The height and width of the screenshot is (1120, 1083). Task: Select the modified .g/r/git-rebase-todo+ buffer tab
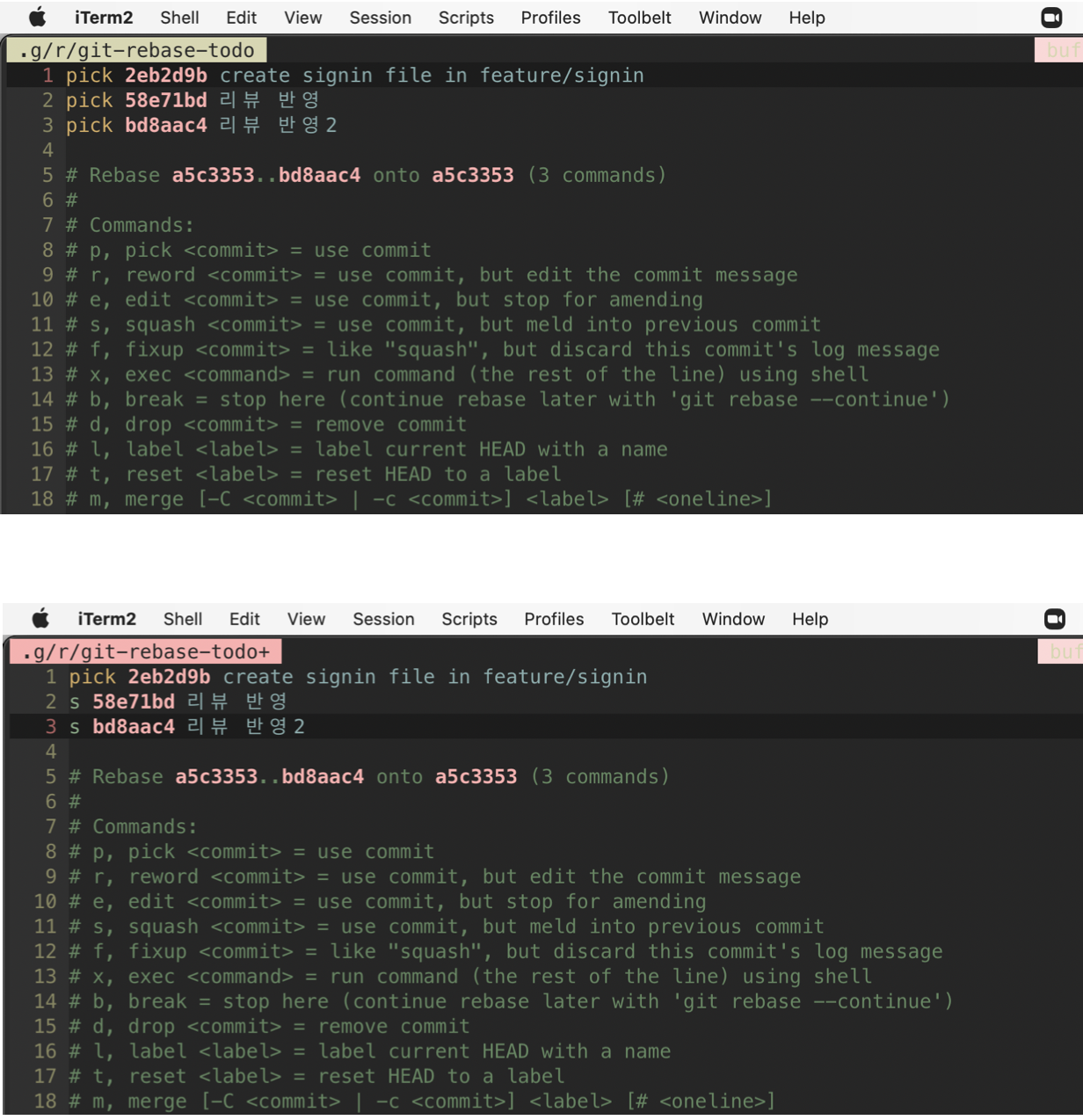(146, 651)
